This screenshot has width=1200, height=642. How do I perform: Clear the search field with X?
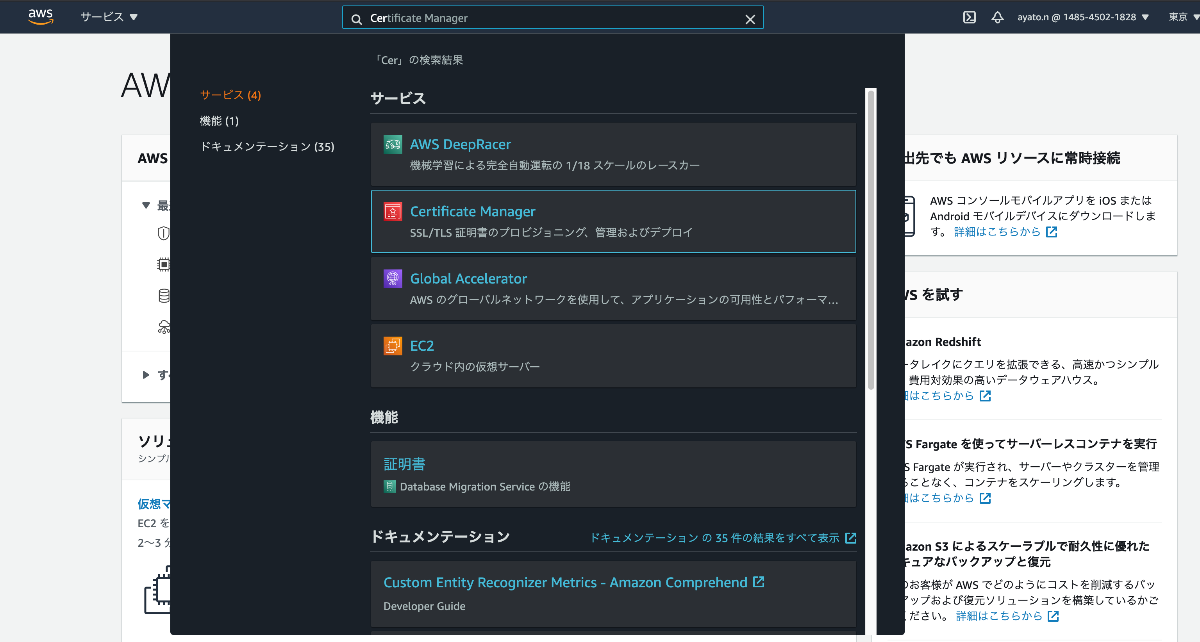750,18
